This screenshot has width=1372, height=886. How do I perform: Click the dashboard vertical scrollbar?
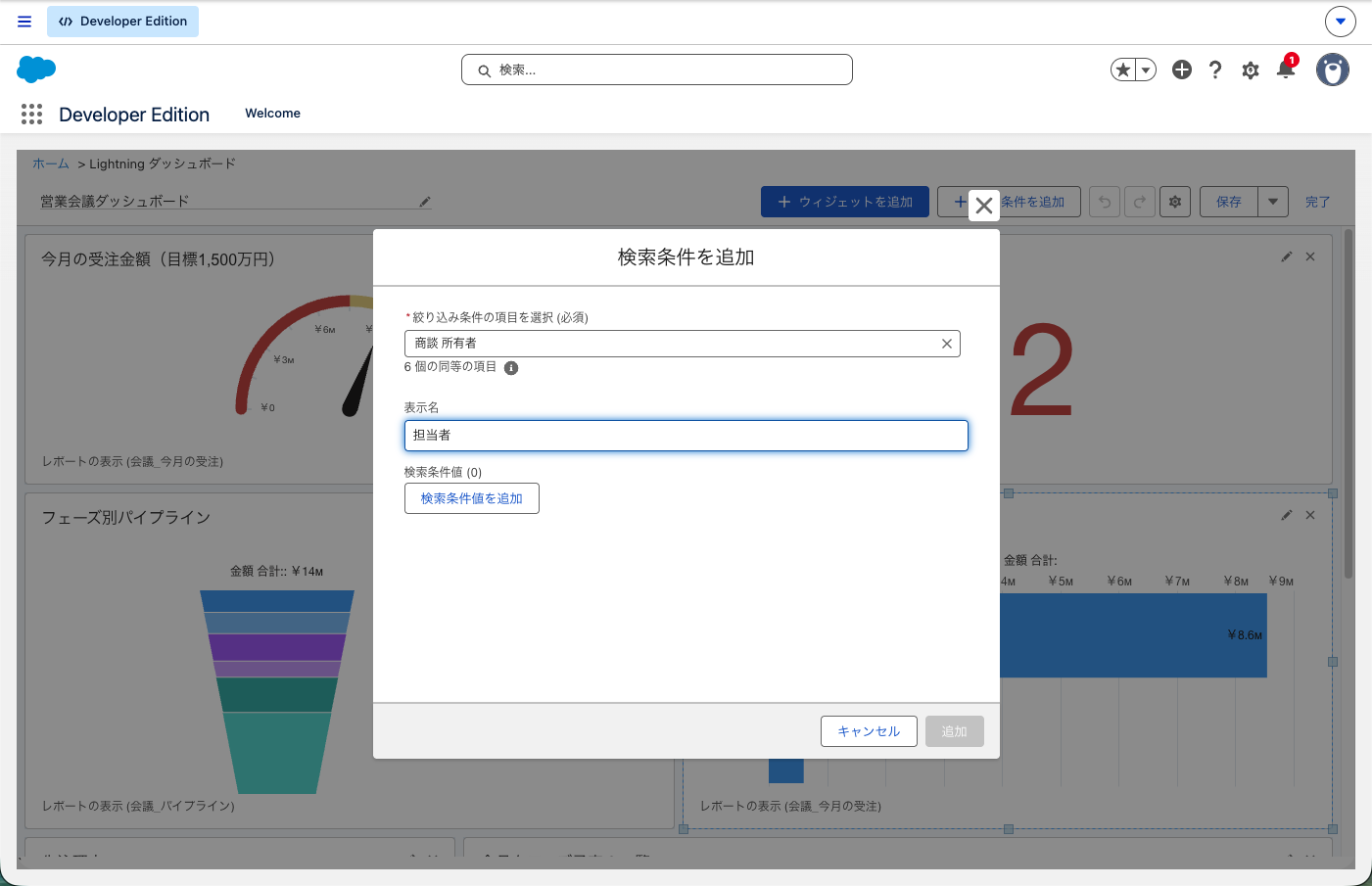pos(1348,403)
